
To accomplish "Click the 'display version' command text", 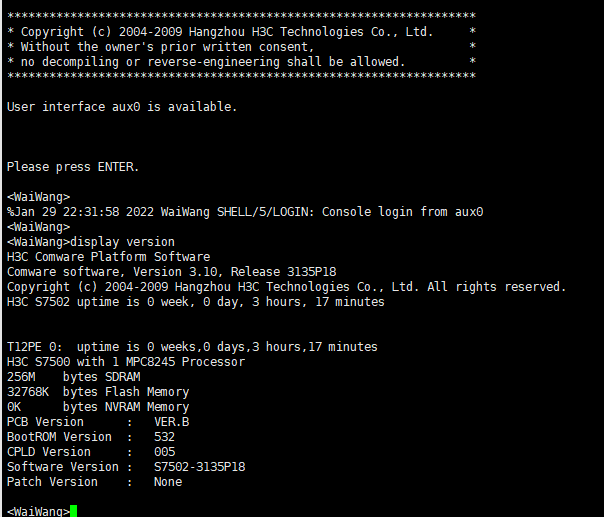I will coord(122,242).
